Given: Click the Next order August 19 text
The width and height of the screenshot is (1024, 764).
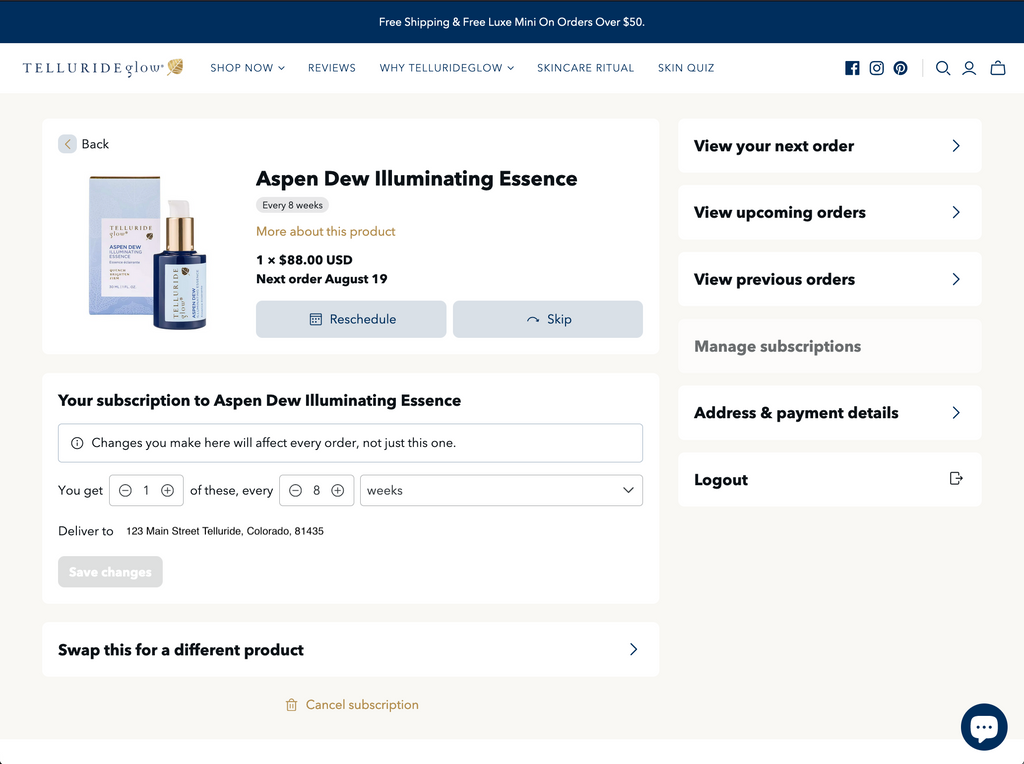Looking at the screenshot, I should click(x=321, y=279).
